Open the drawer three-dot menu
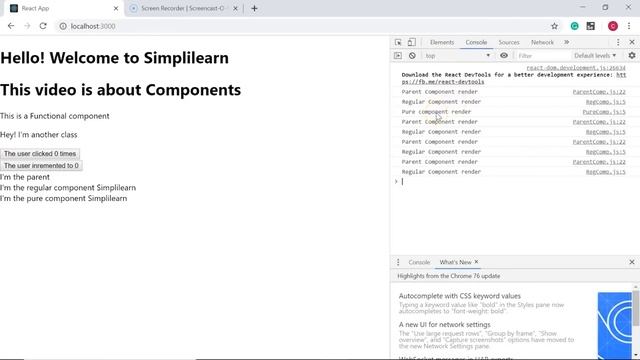Image resolution: width=640 pixels, height=360 pixels. pos(398,262)
